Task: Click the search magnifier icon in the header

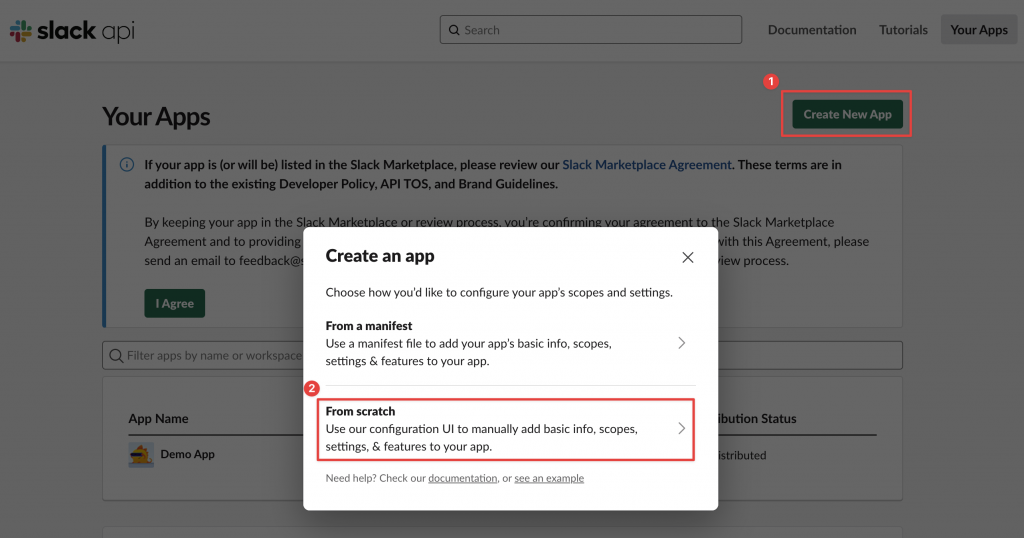Action: pyautogui.click(x=454, y=30)
